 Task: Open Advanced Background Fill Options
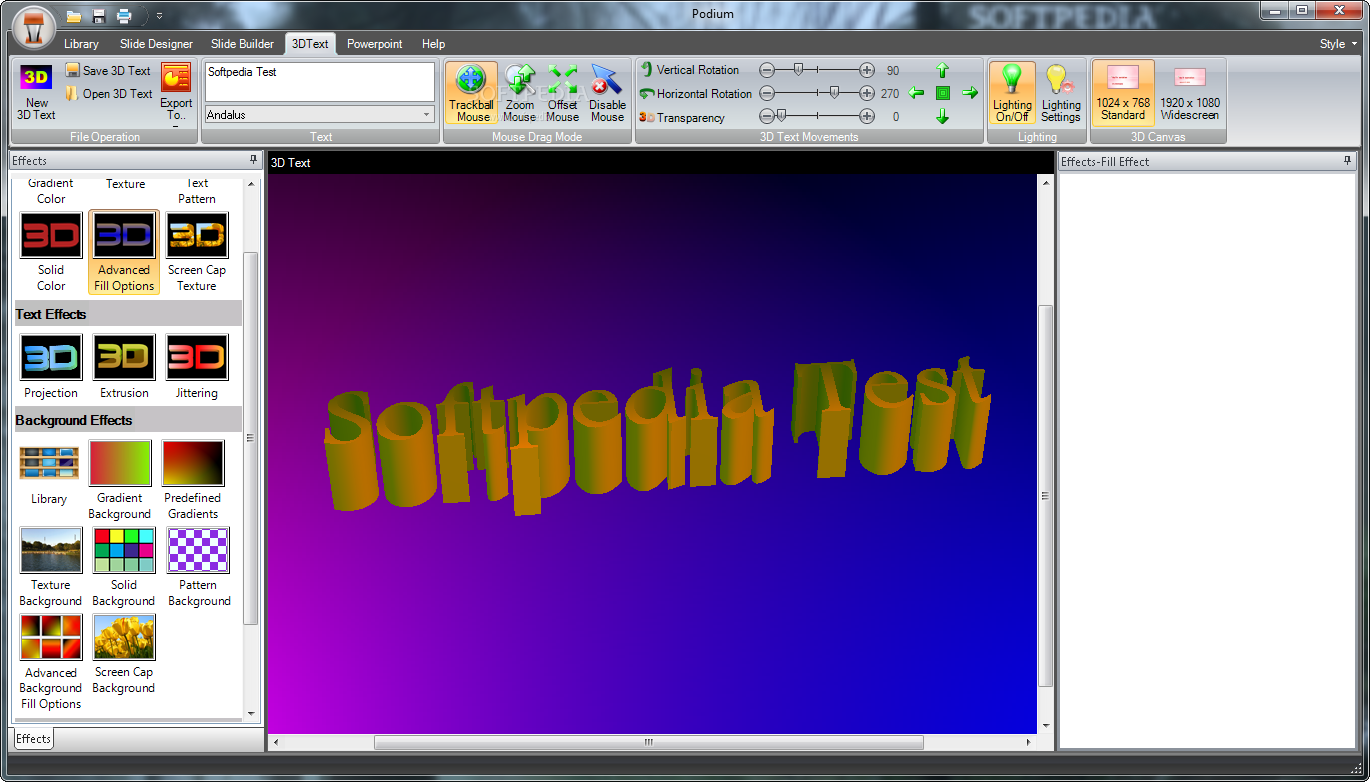point(51,662)
